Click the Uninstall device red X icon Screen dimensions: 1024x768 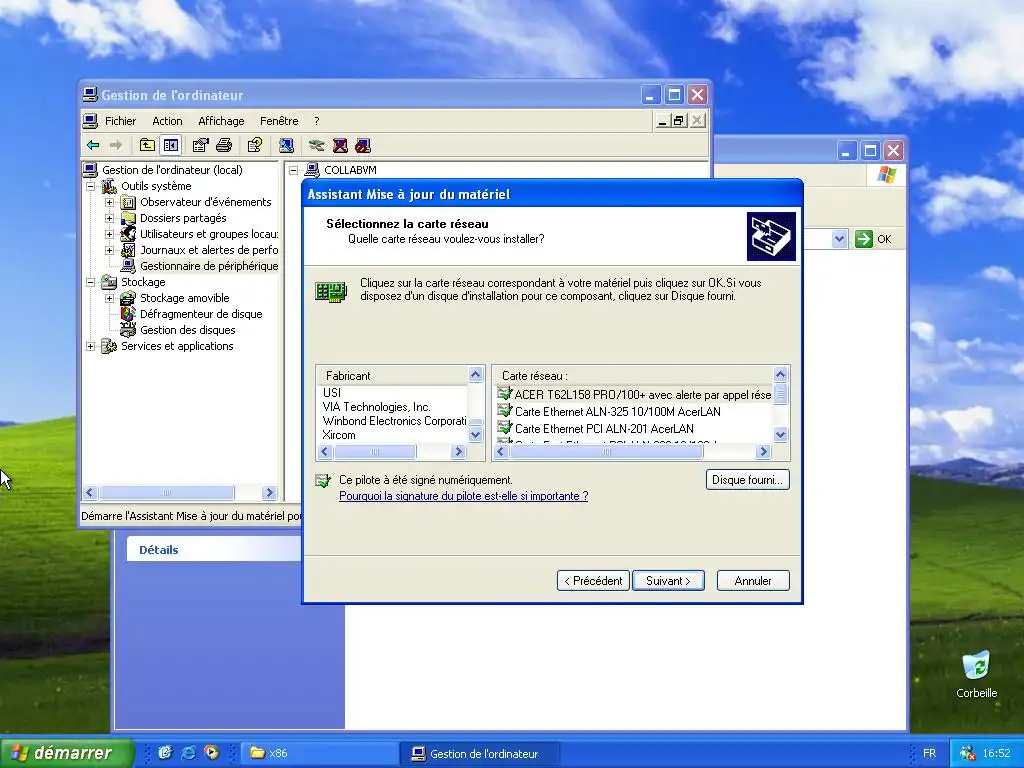tap(340, 145)
